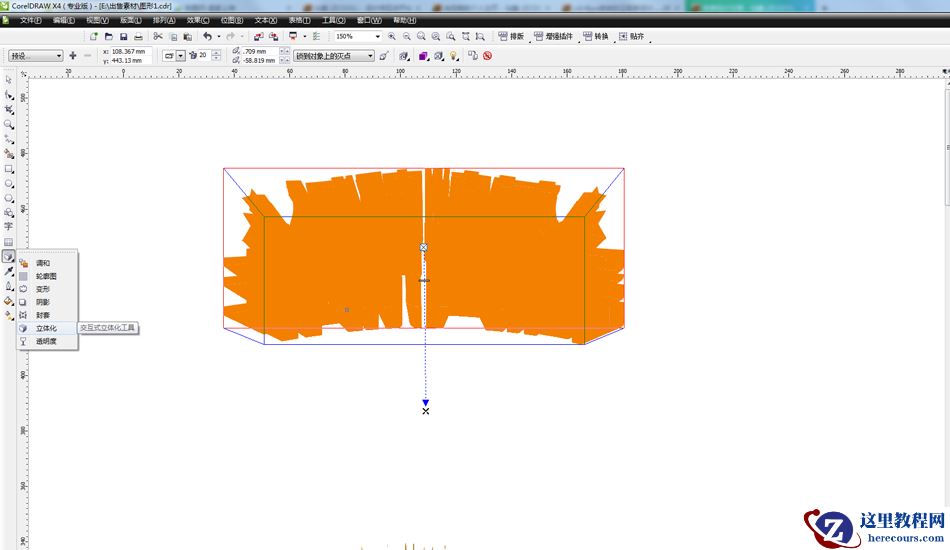Click the 增强插件 toolbar button
Viewport: 950px width, 550px height.
click(x=553, y=36)
